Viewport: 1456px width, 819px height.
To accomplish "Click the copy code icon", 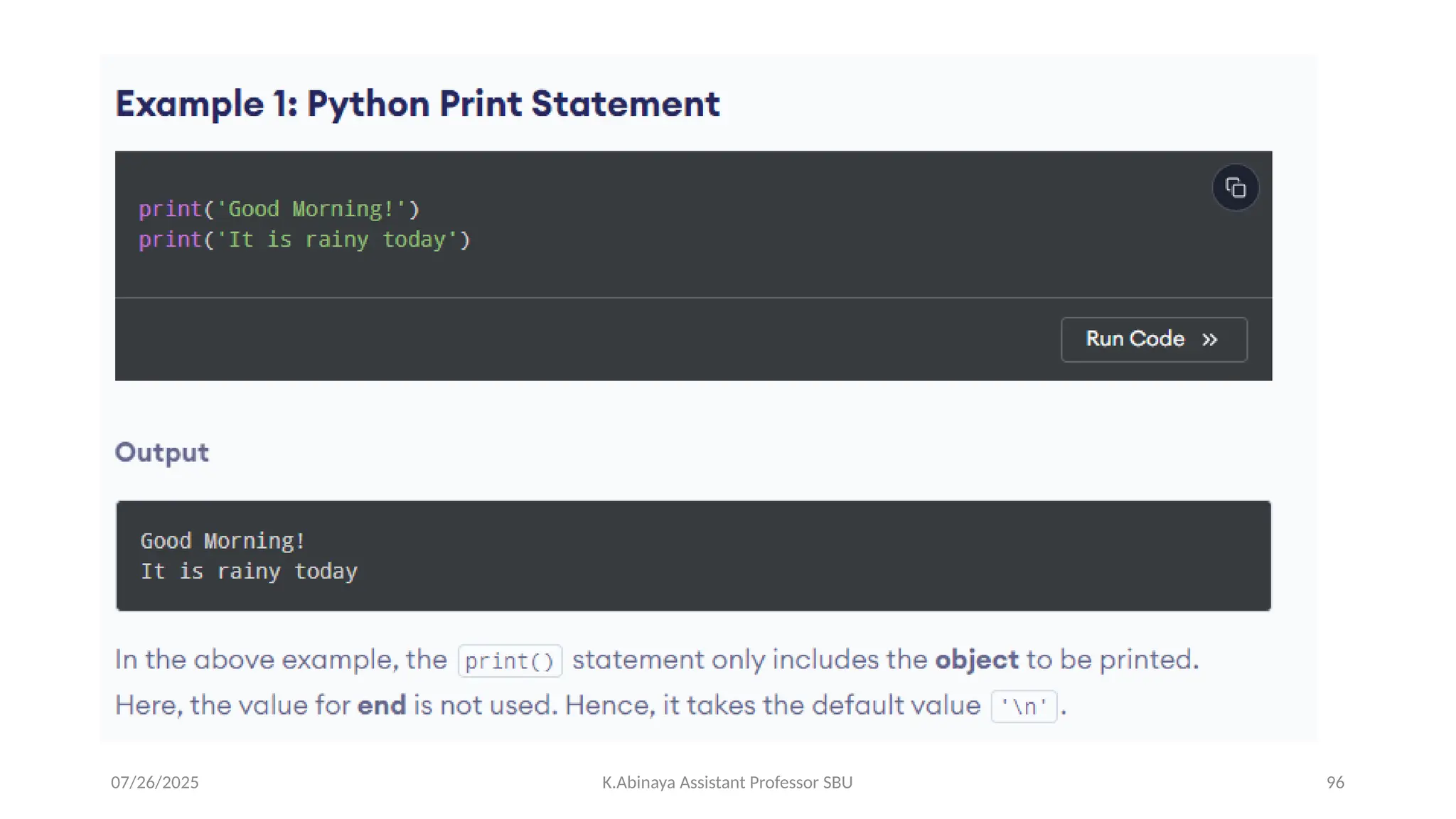I will click(x=1235, y=188).
